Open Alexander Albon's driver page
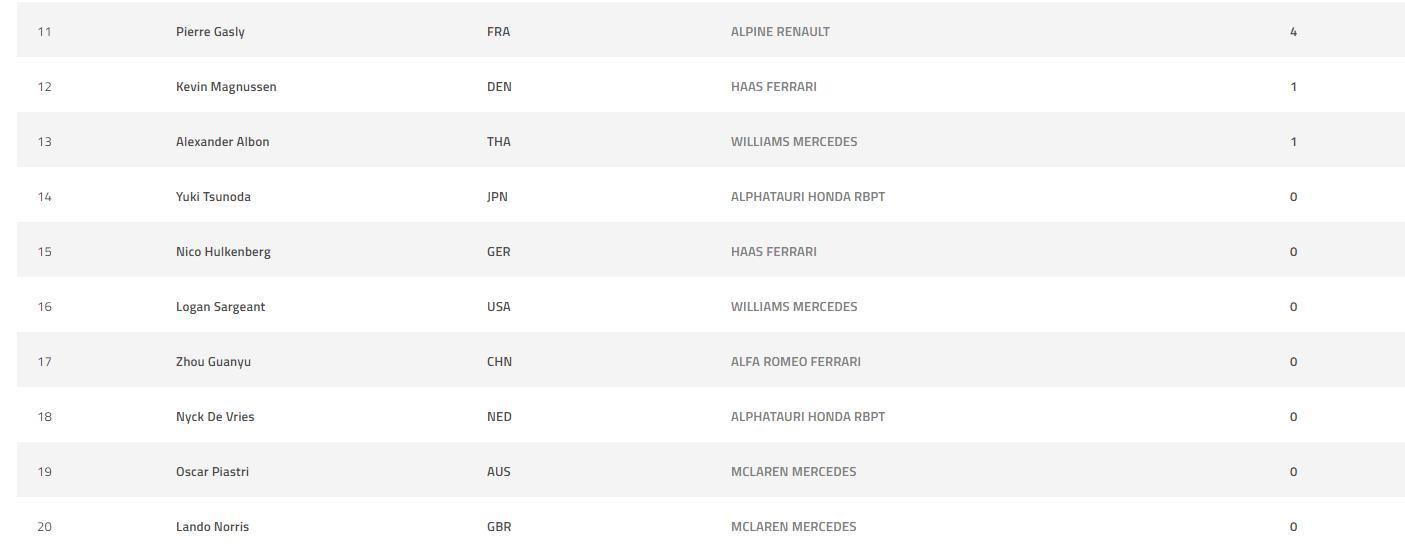1405x554 pixels. coord(222,142)
